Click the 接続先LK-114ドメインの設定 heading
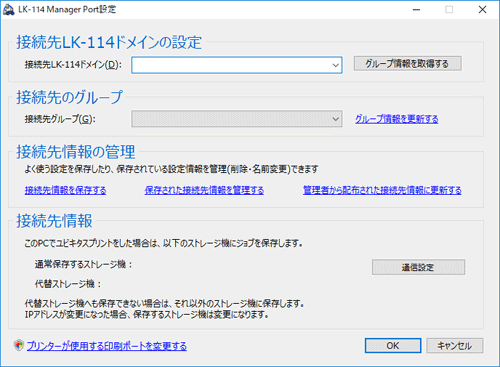The height and width of the screenshot is (367, 500). pos(109,42)
